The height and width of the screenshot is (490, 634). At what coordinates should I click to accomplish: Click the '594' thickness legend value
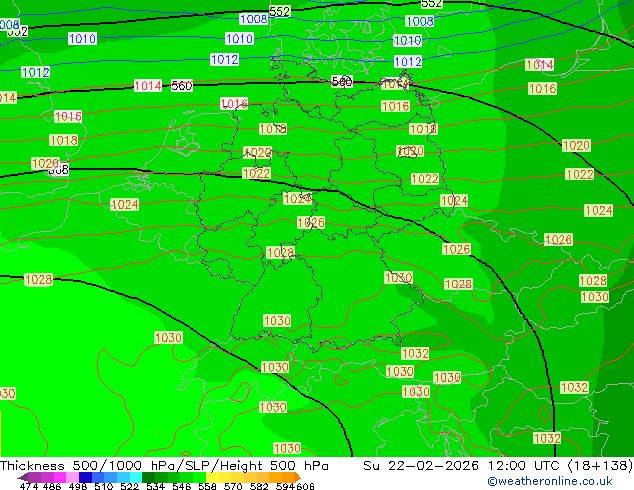click(x=285, y=486)
